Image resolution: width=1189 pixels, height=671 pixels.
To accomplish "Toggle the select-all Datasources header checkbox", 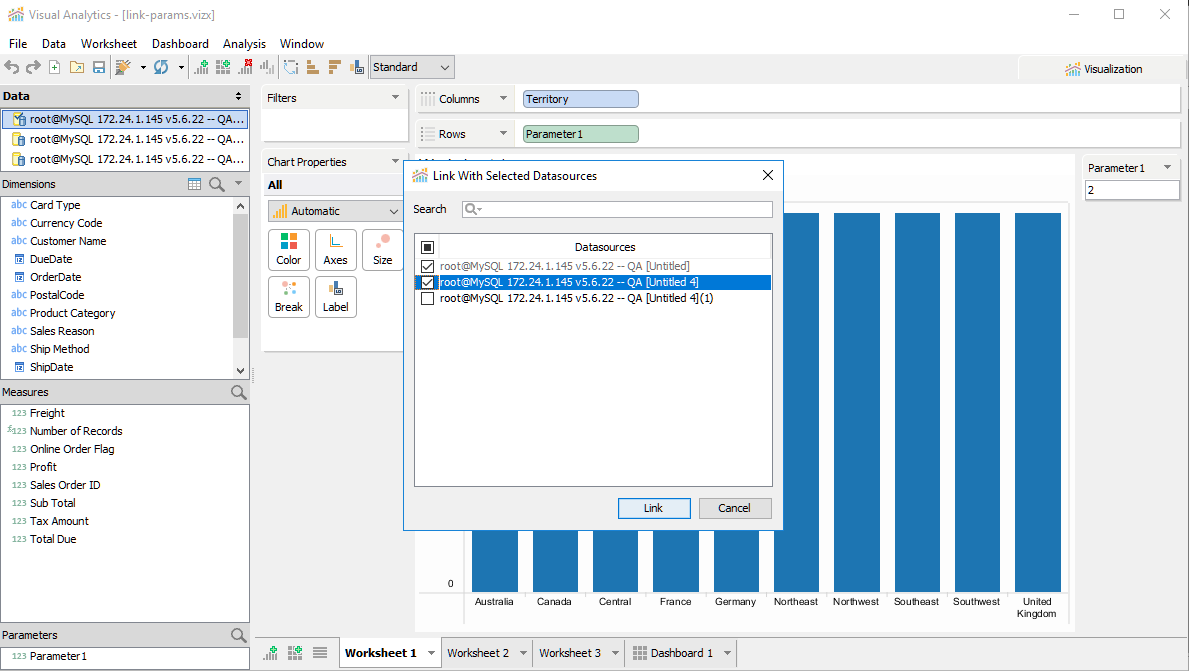I will 428,247.
